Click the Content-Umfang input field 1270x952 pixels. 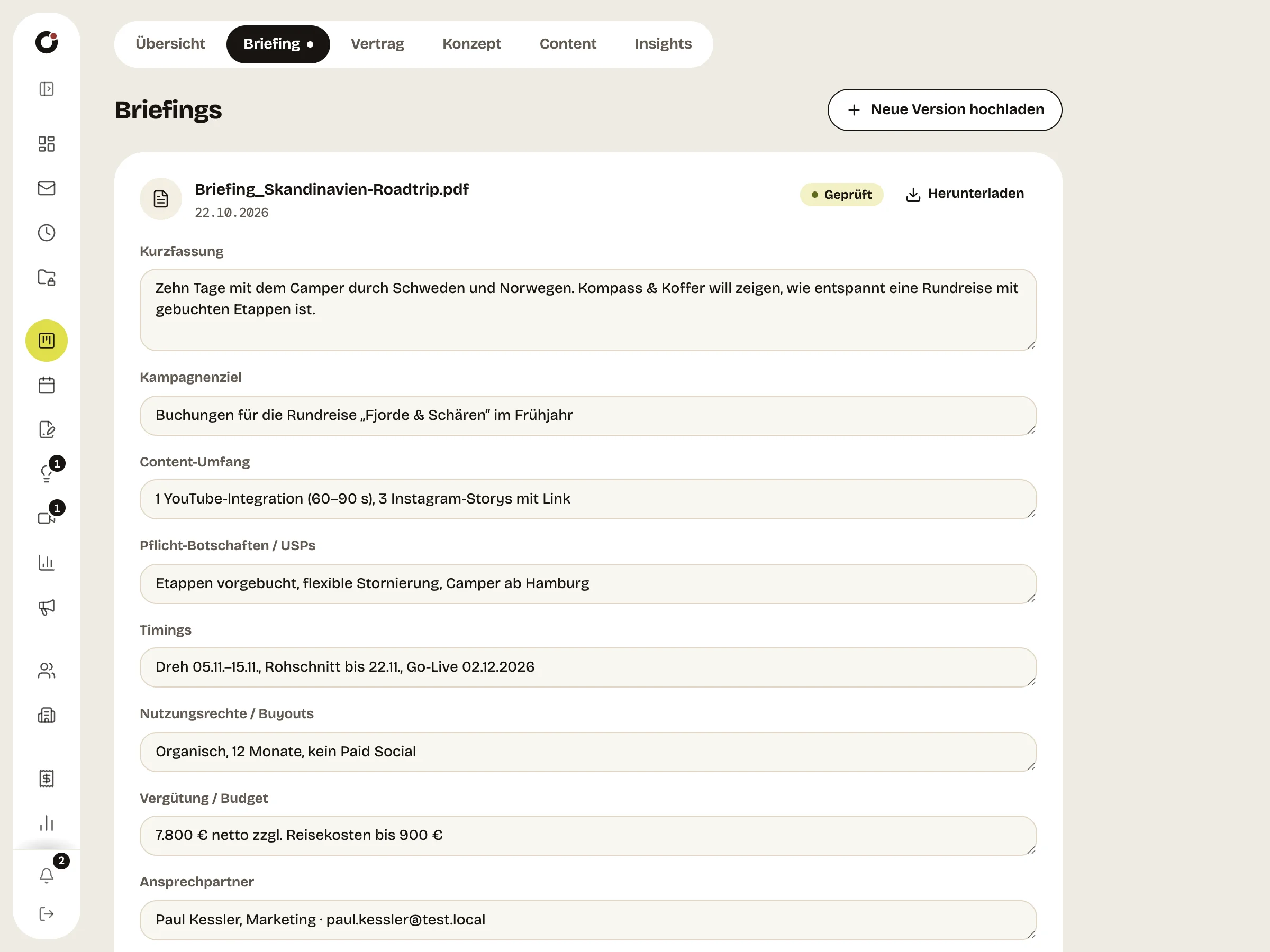click(588, 499)
